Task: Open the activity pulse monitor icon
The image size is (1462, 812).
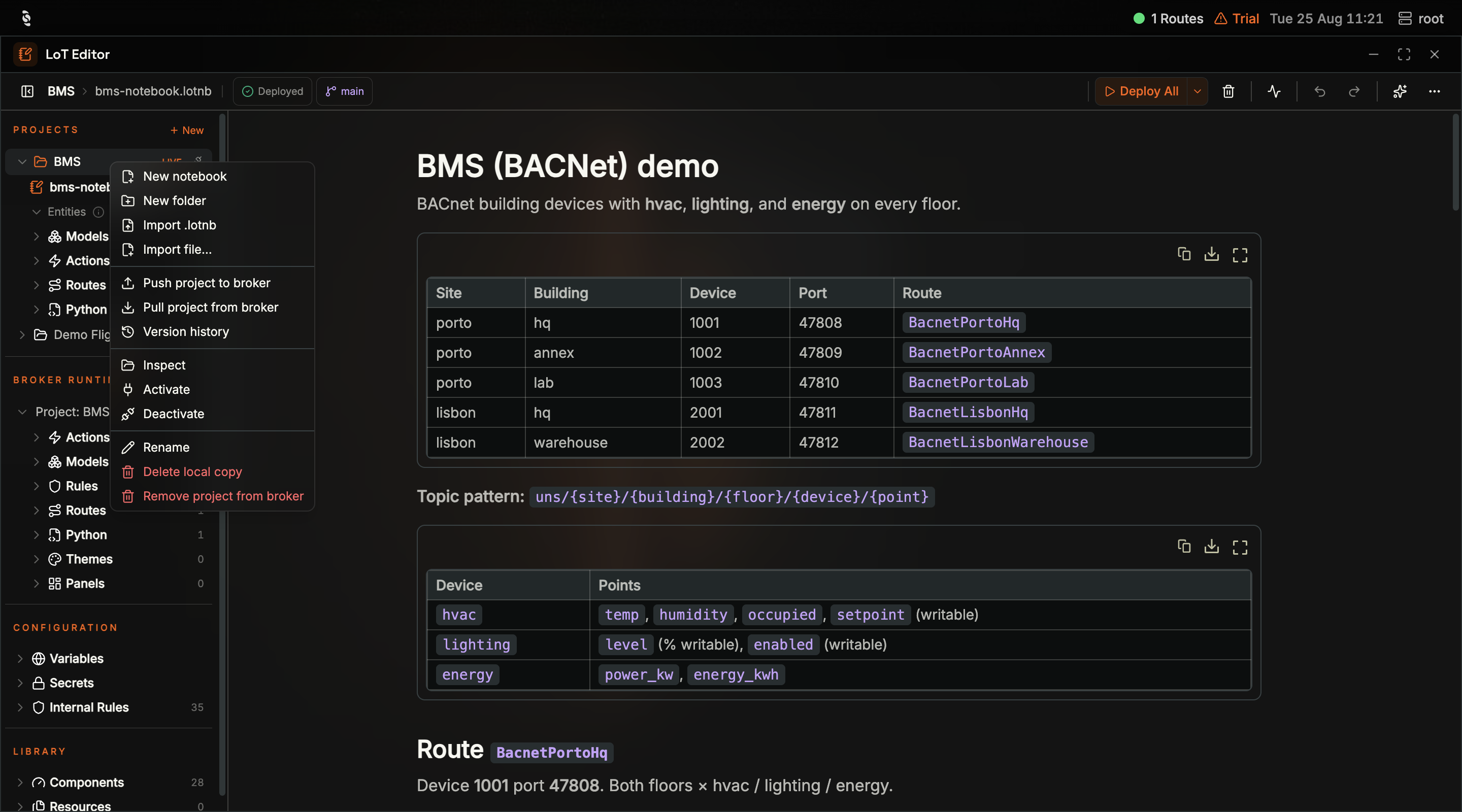Action: [1274, 91]
